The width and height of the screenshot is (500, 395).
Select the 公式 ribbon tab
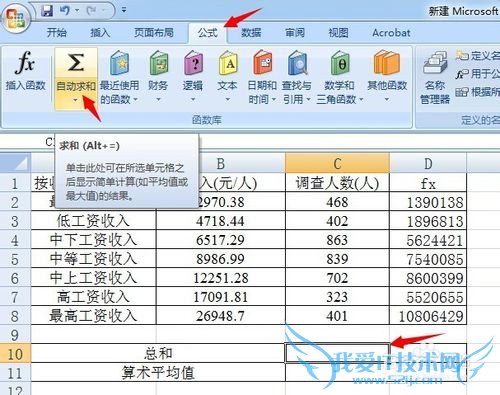point(207,33)
